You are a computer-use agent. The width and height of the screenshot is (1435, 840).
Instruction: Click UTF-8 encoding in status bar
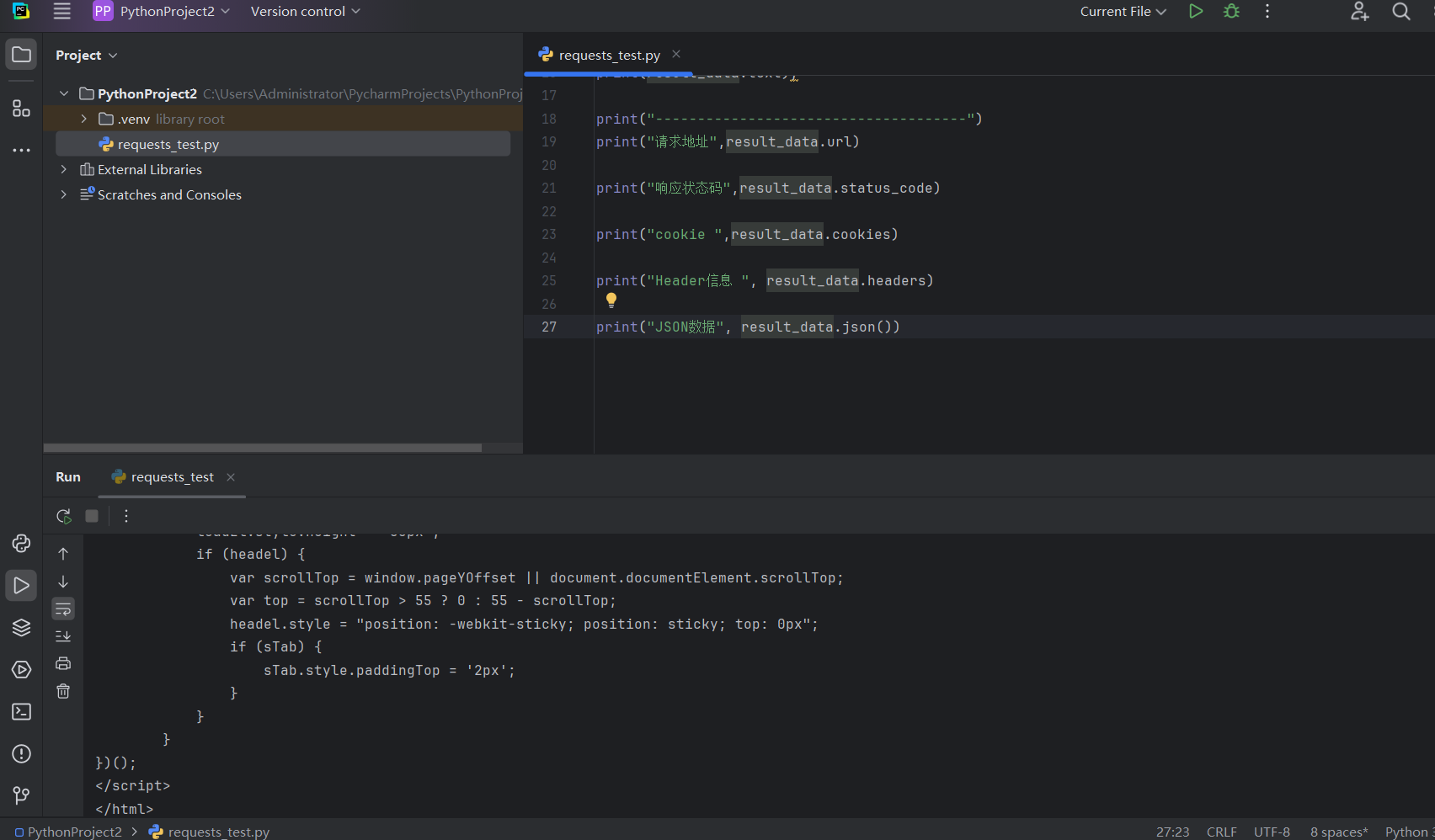point(1272,832)
